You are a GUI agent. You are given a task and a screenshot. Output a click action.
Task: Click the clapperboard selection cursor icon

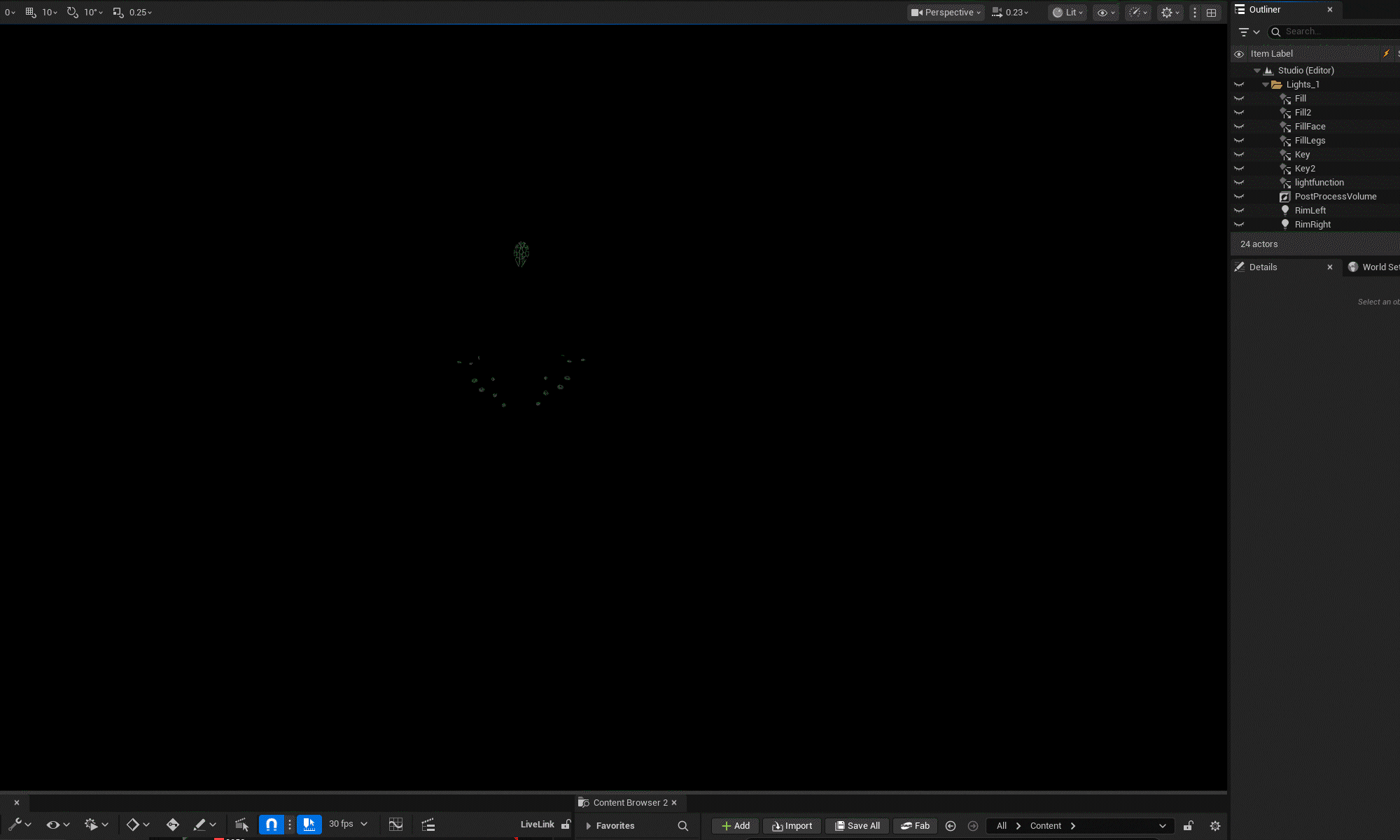[x=242, y=825]
